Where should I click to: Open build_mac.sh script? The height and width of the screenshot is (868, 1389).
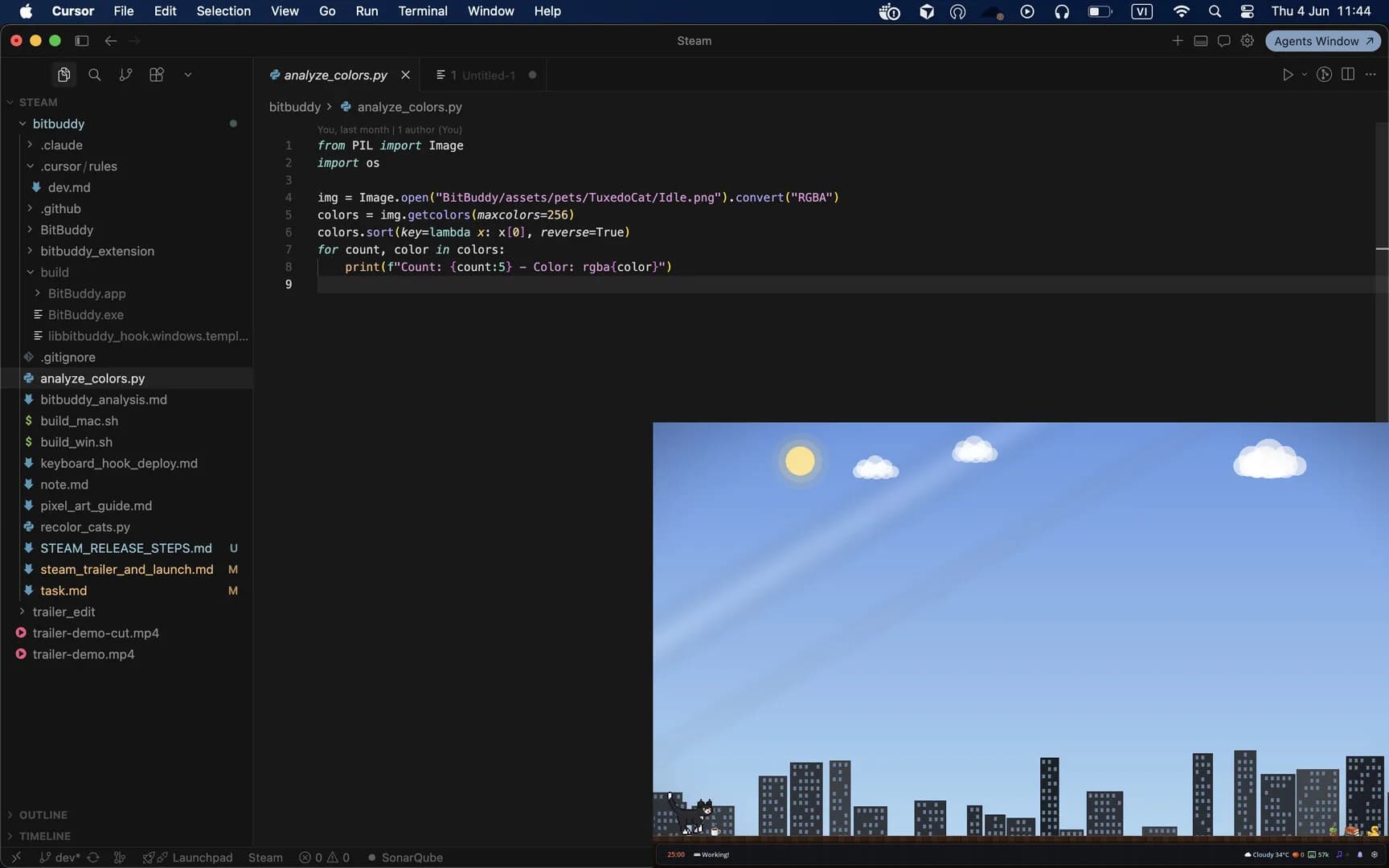tap(127, 421)
